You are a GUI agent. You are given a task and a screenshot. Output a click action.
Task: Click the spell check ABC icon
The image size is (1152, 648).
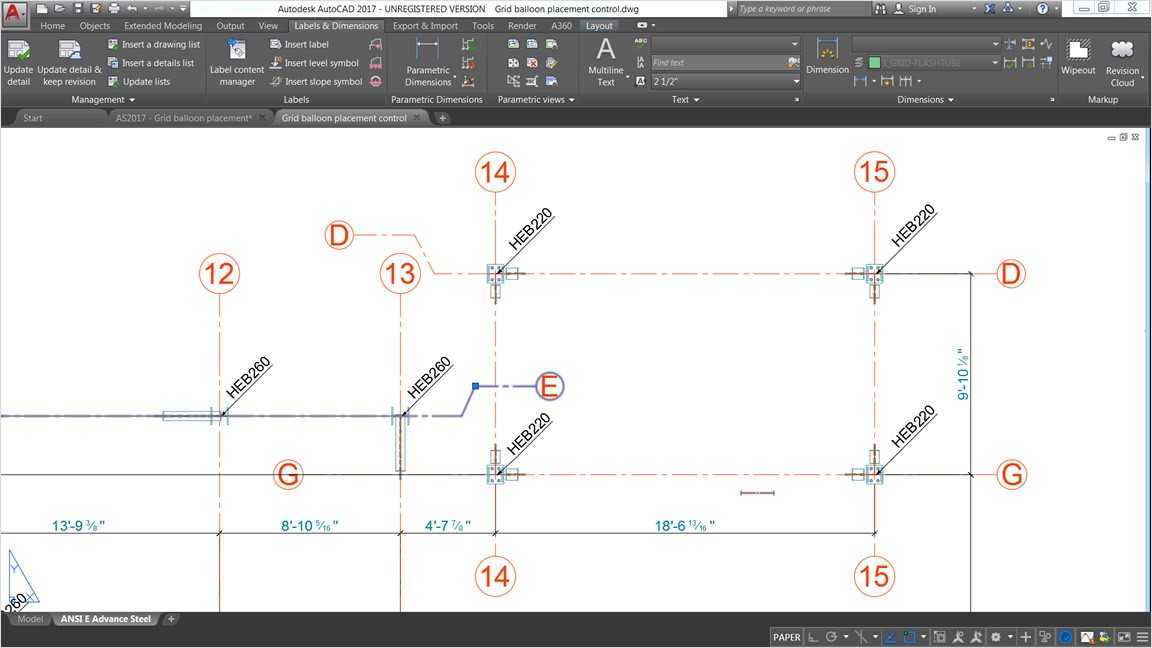tap(641, 43)
